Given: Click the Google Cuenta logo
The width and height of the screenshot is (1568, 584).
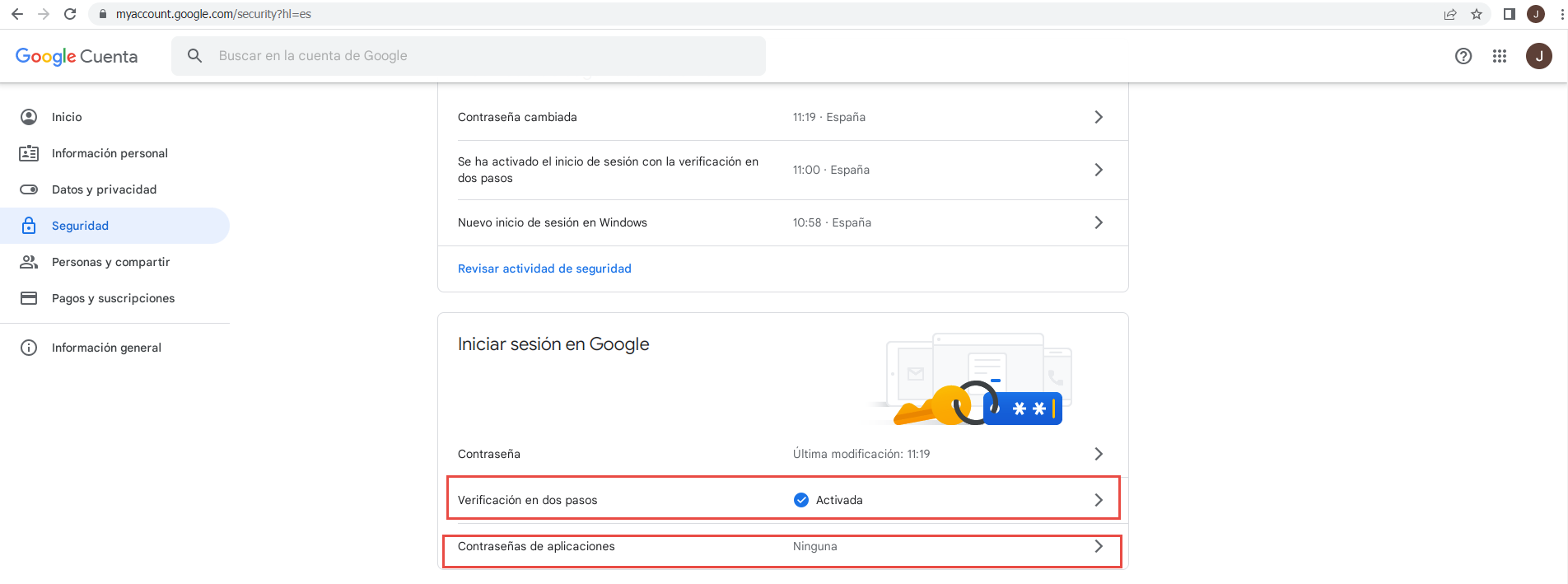Looking at the screenshot, I should click(77, 56).
